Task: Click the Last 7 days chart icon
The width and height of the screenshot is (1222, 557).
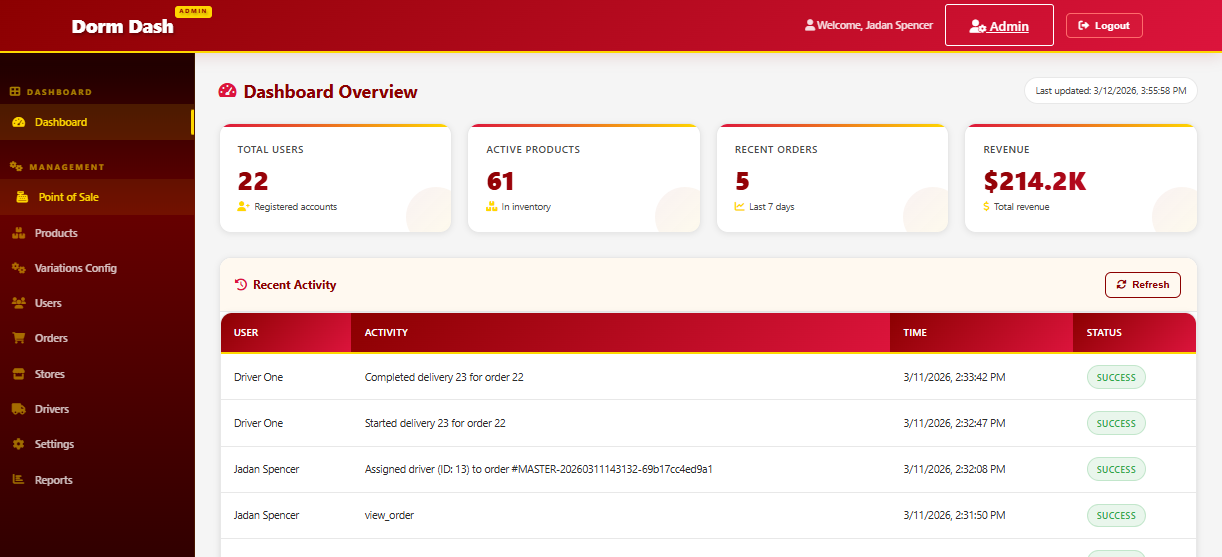Action: coord(740,207)
